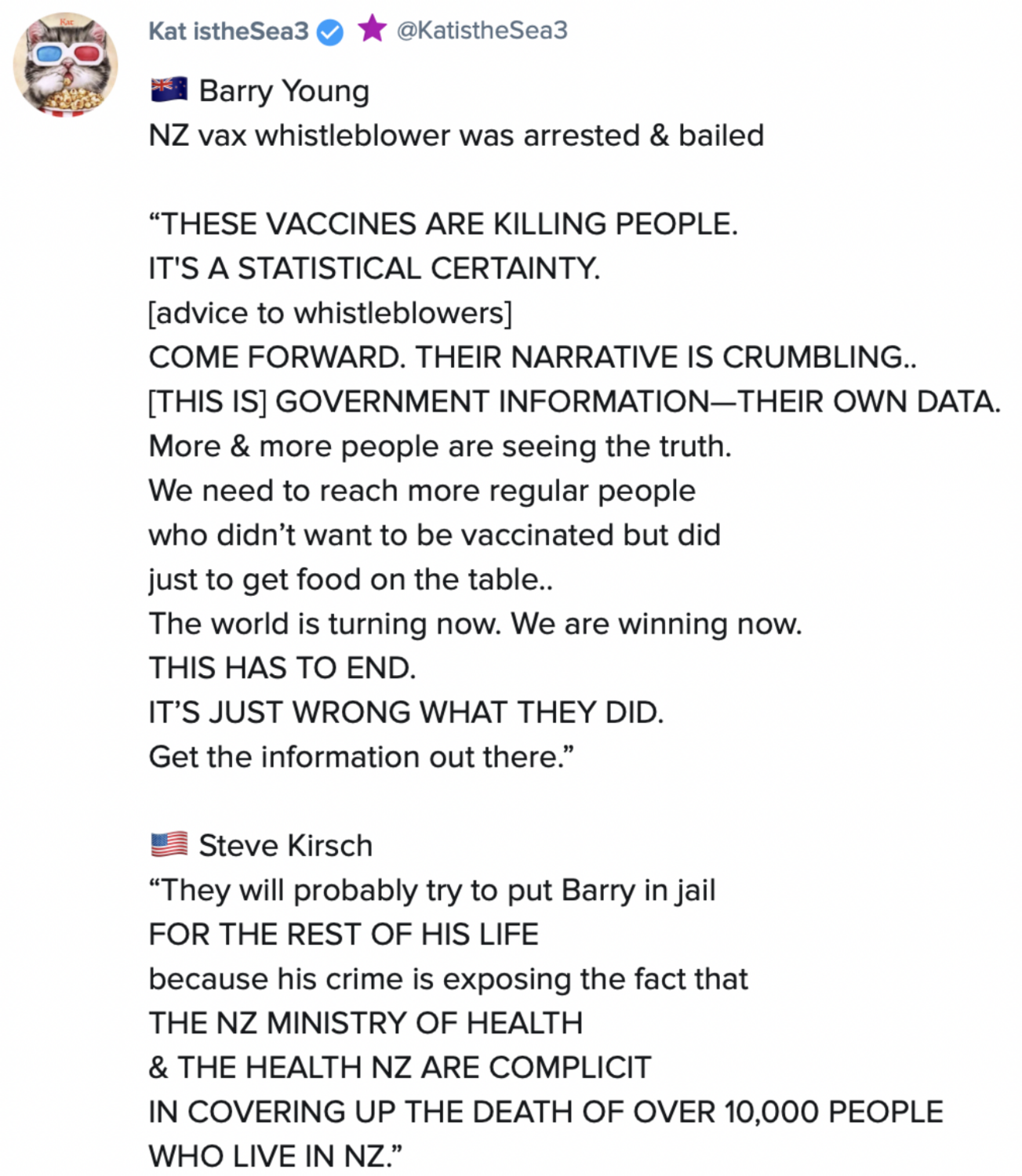Image resolution: width=1022 pixels, height=1176 pixels.
Task: Click the 'FOR THE REST OF HIS LIFE' line
Action: click(344, 935)
